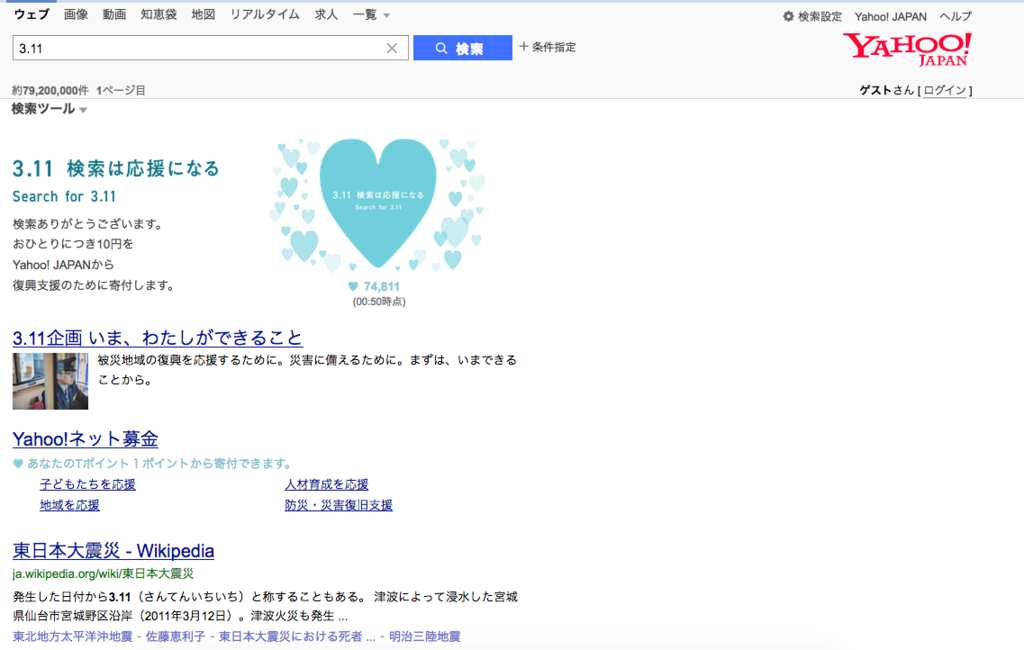1024x650 pixels.
Task: Open the 求人 tab
Action: click(x=326, y=14)
